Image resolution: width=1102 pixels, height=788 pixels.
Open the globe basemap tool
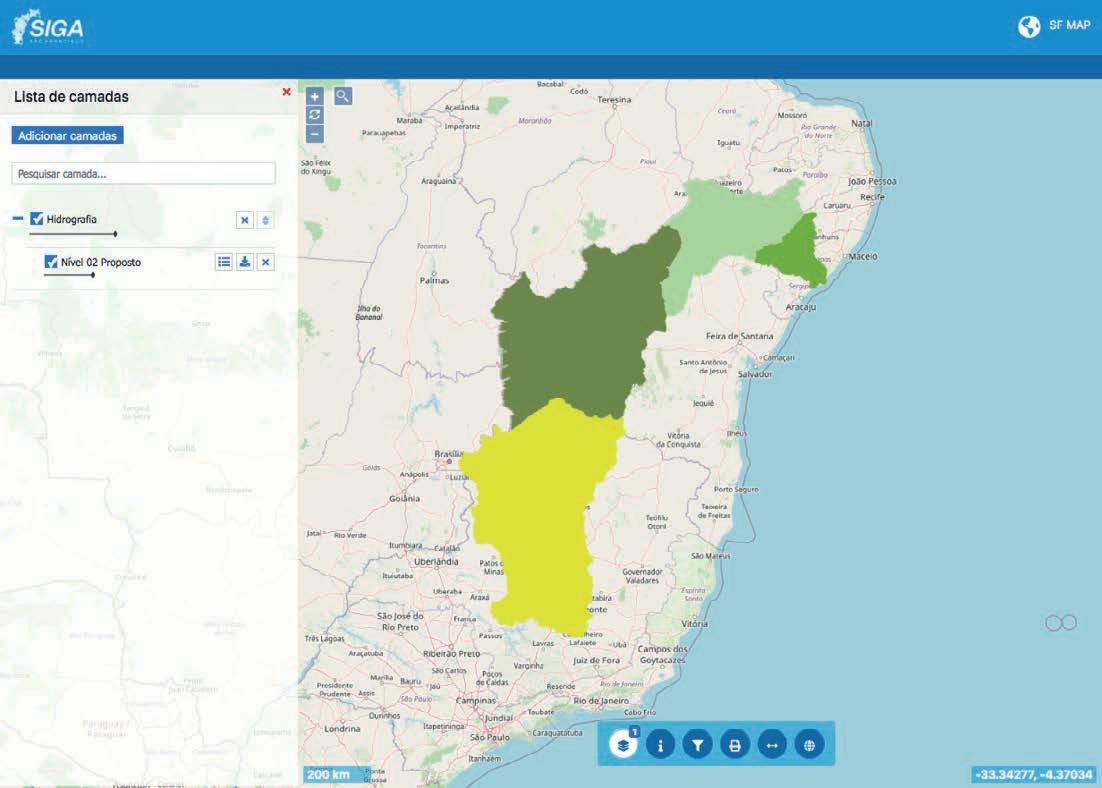pos(809,744)
